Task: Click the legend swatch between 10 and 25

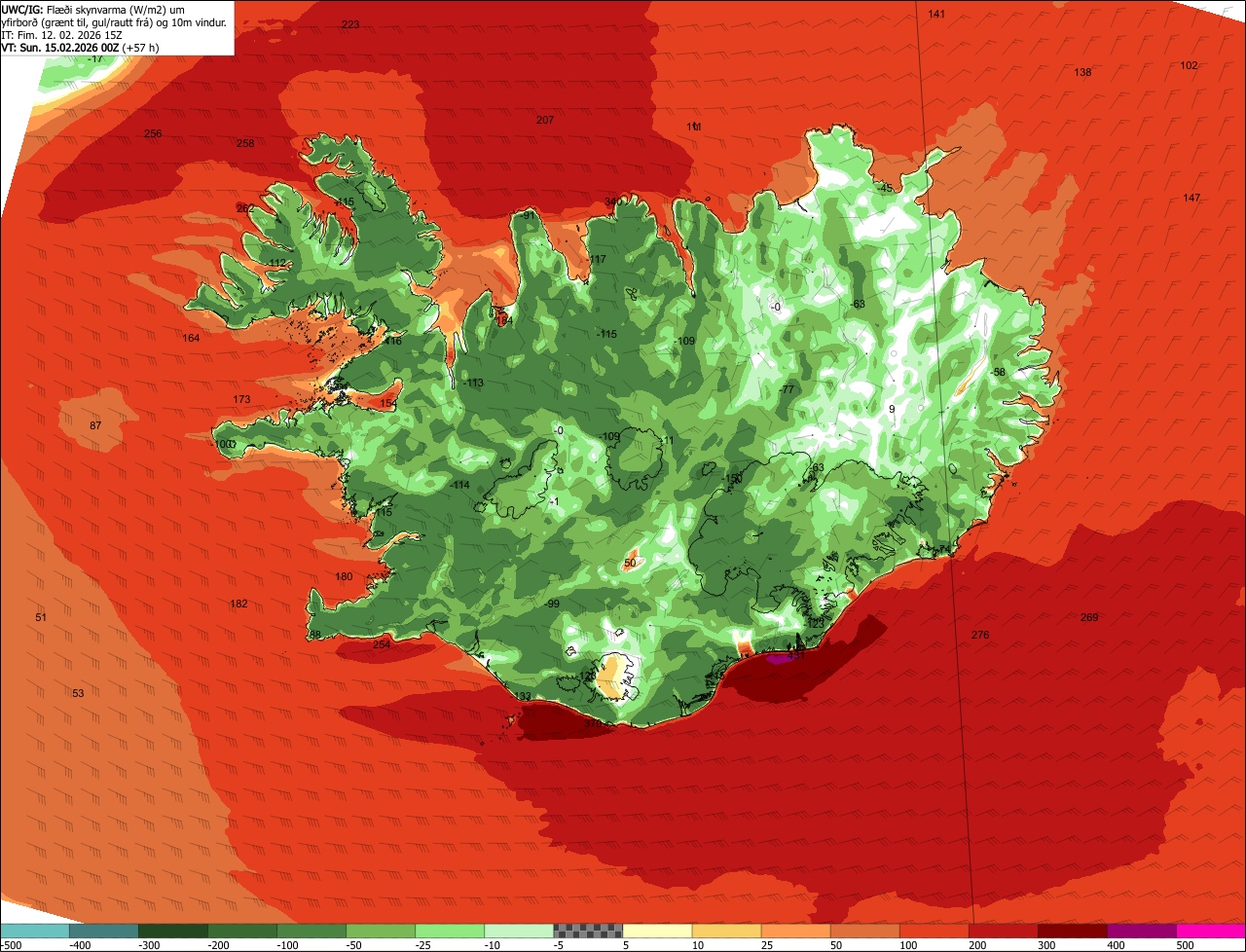Action: pos(725,930)
